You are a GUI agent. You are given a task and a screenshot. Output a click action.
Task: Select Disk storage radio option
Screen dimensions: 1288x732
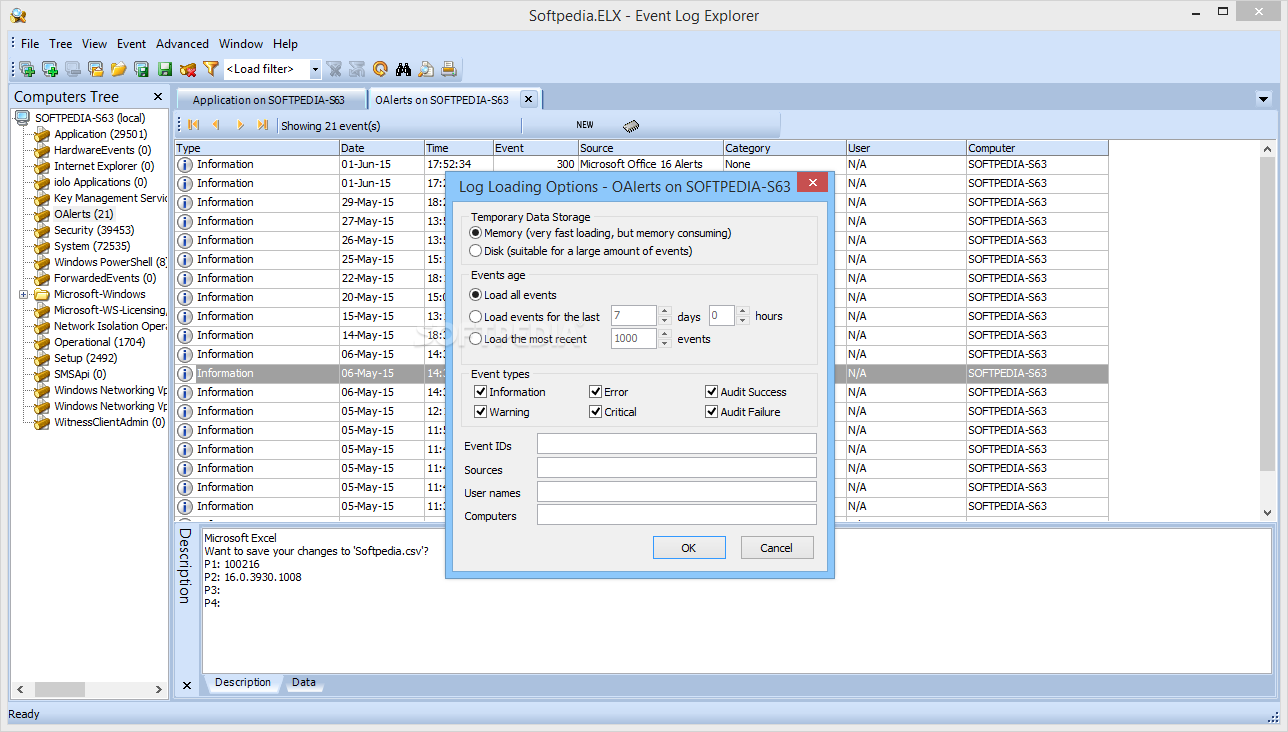click(476, 251)
